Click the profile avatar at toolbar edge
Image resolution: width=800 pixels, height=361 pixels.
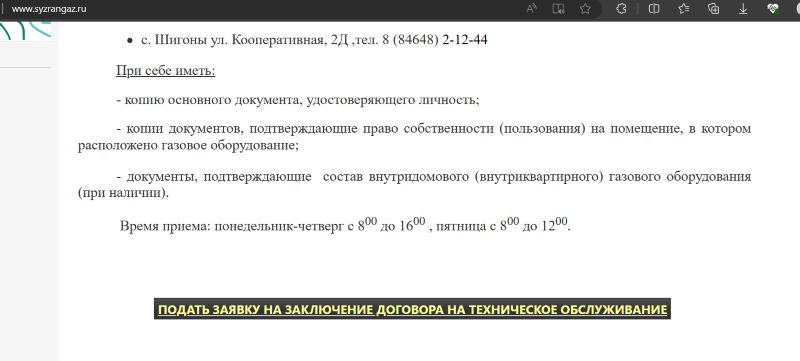click(x=797, y=9)
